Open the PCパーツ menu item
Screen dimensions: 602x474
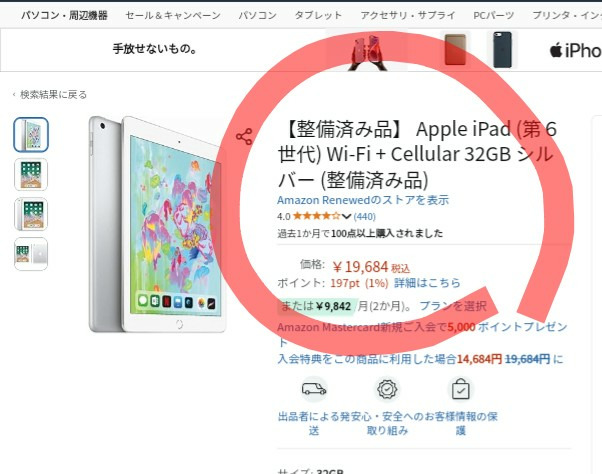(x=493, y=15)
